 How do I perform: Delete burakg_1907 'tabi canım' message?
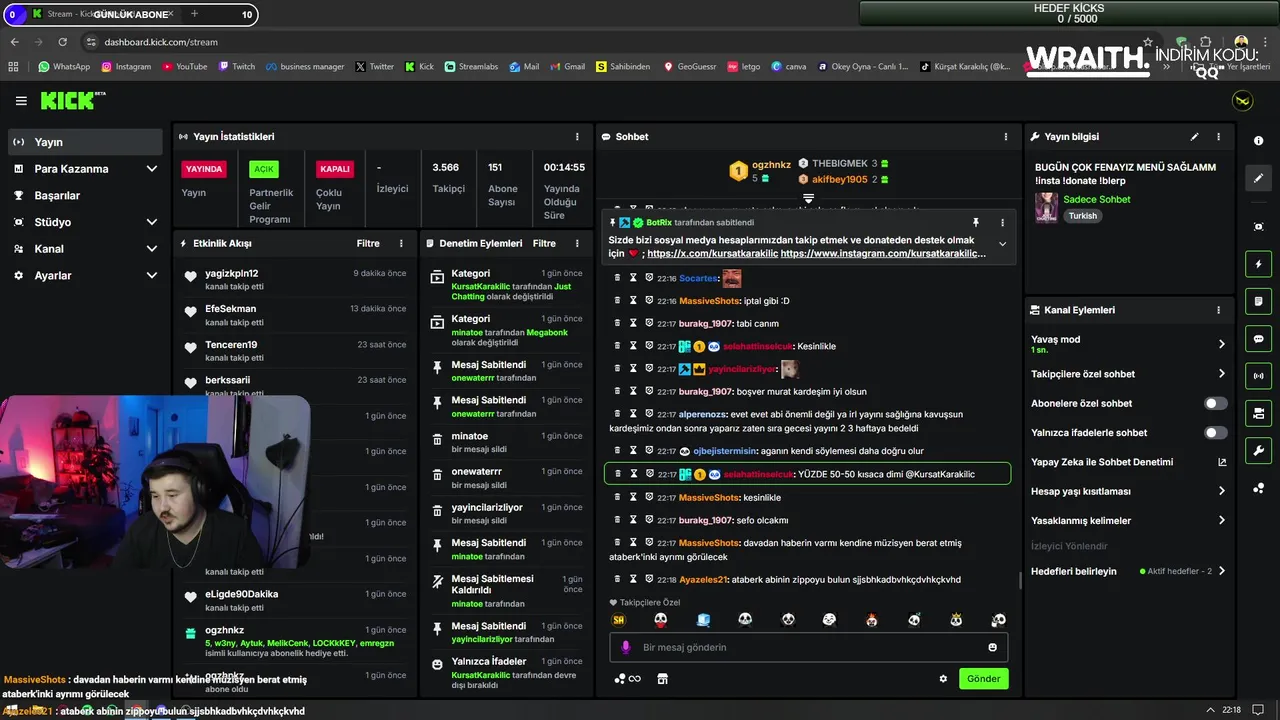pos(617,323)
